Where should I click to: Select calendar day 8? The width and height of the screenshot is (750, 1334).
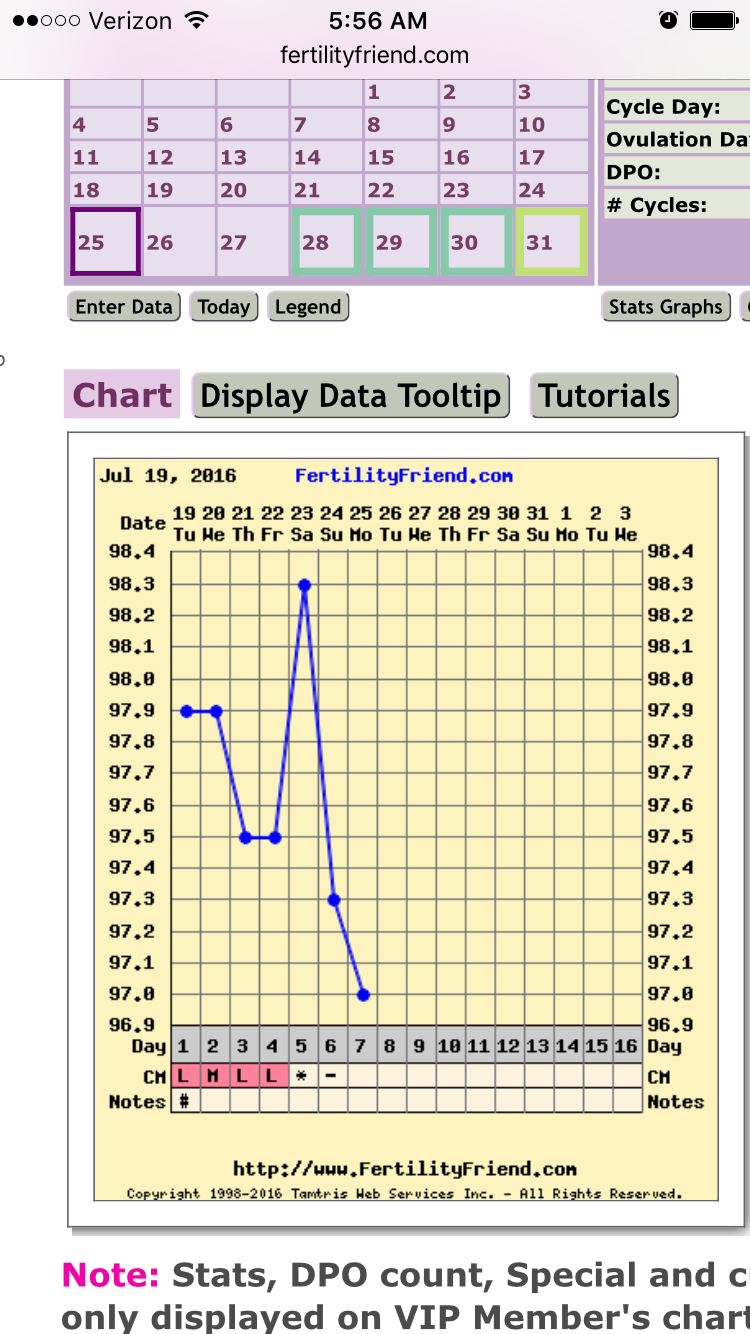[400, 125]
